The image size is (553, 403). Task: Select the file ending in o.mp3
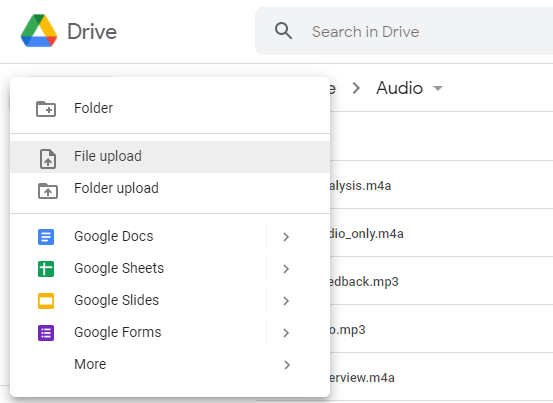click(347, 330)
